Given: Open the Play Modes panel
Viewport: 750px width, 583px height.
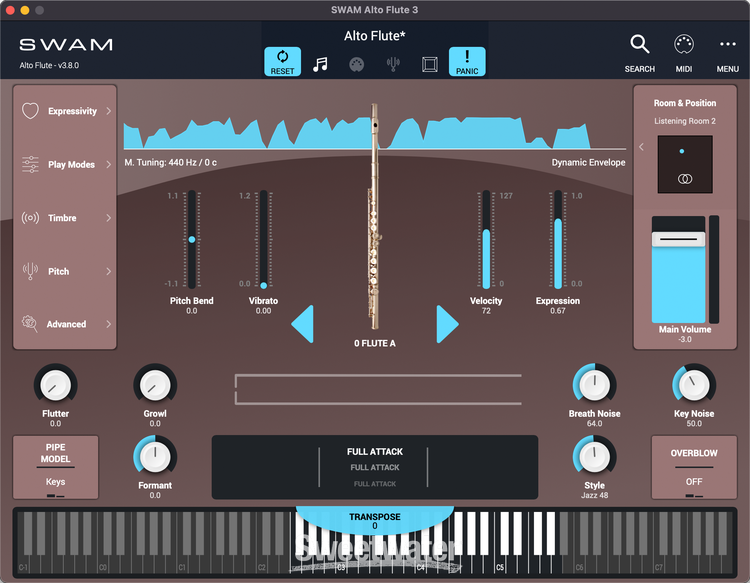Looking at the screenshot, I should [x=66, y=165].
